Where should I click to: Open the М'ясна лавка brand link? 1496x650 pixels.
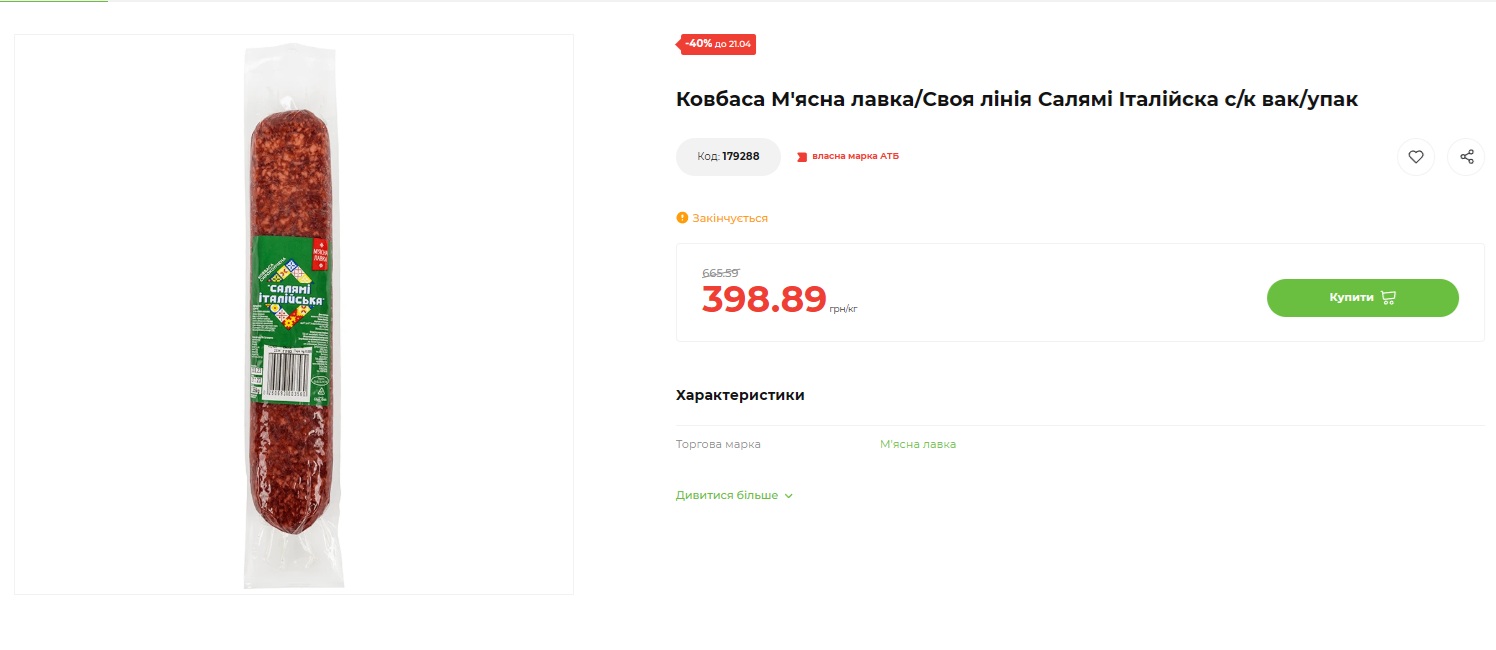point(917,444)
